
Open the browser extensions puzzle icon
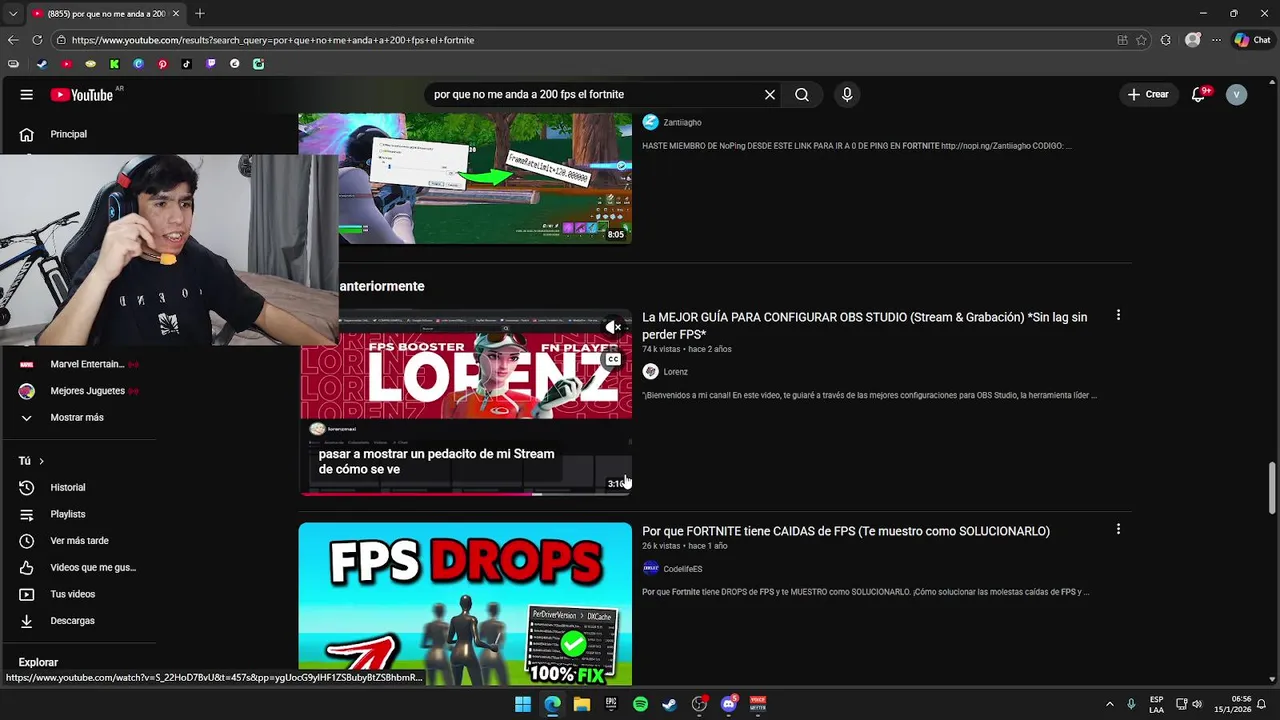(x=1166, y=40)
